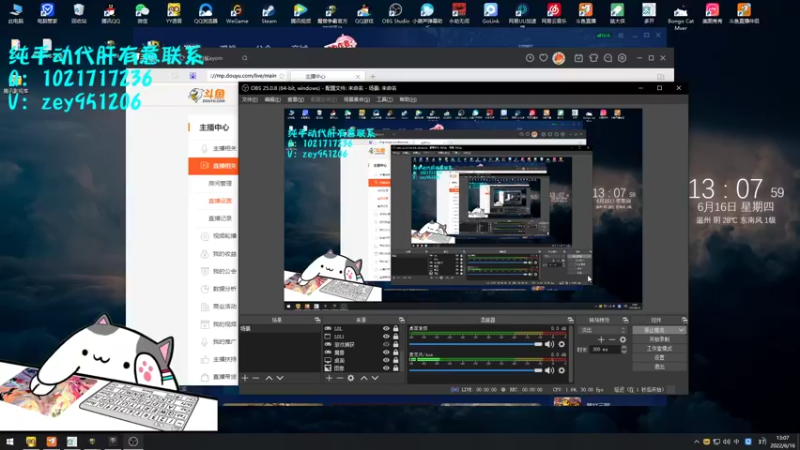This screenshot has width=800, height=450.
Task: Open the 工具 menu in OBS
Action: [x=385, y=99]
